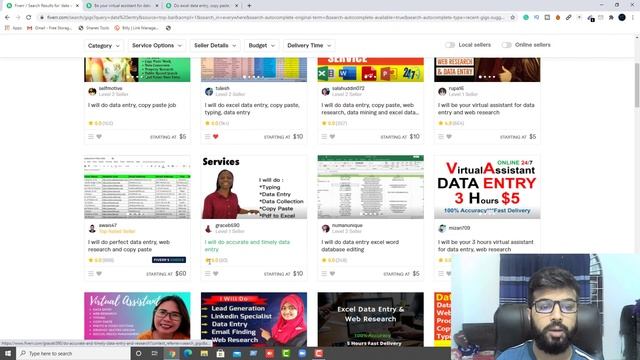Viewport: 640px width, 360px height.
Task: Switch to the 'Be your virtual assistant' tab
Action: (122, 6)
